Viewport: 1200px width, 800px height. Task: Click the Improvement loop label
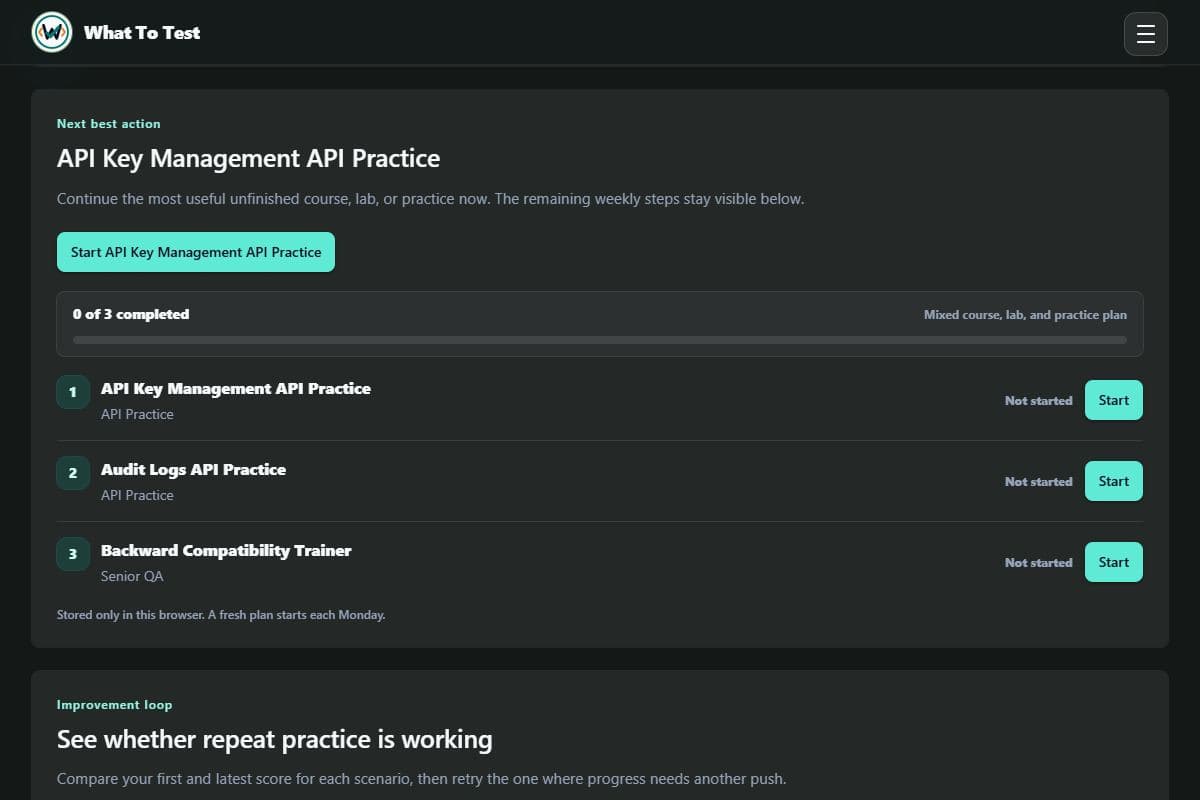(115, 705)
